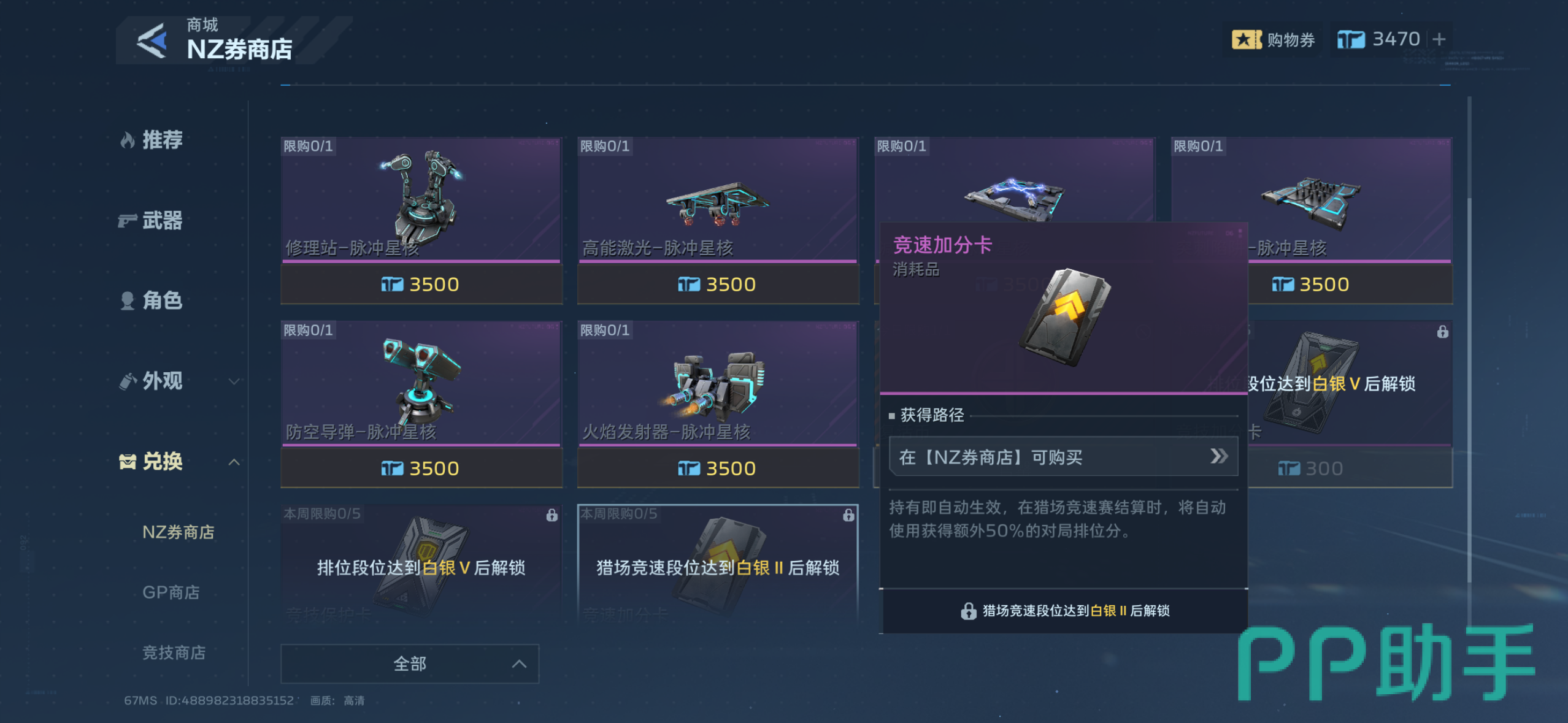Viewport: 1568px width, 723px height.
Task: Select the 武器 gun category
Action: click(151, 220)
